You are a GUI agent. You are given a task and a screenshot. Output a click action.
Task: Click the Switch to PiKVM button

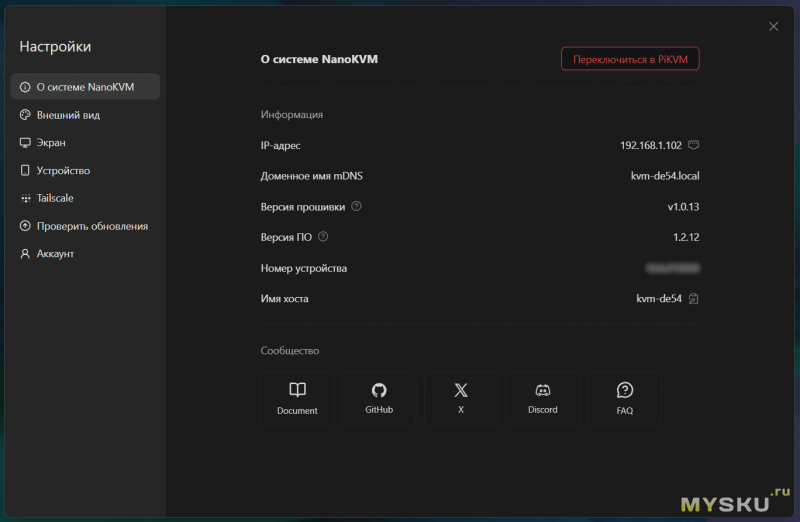pos(630,59)
